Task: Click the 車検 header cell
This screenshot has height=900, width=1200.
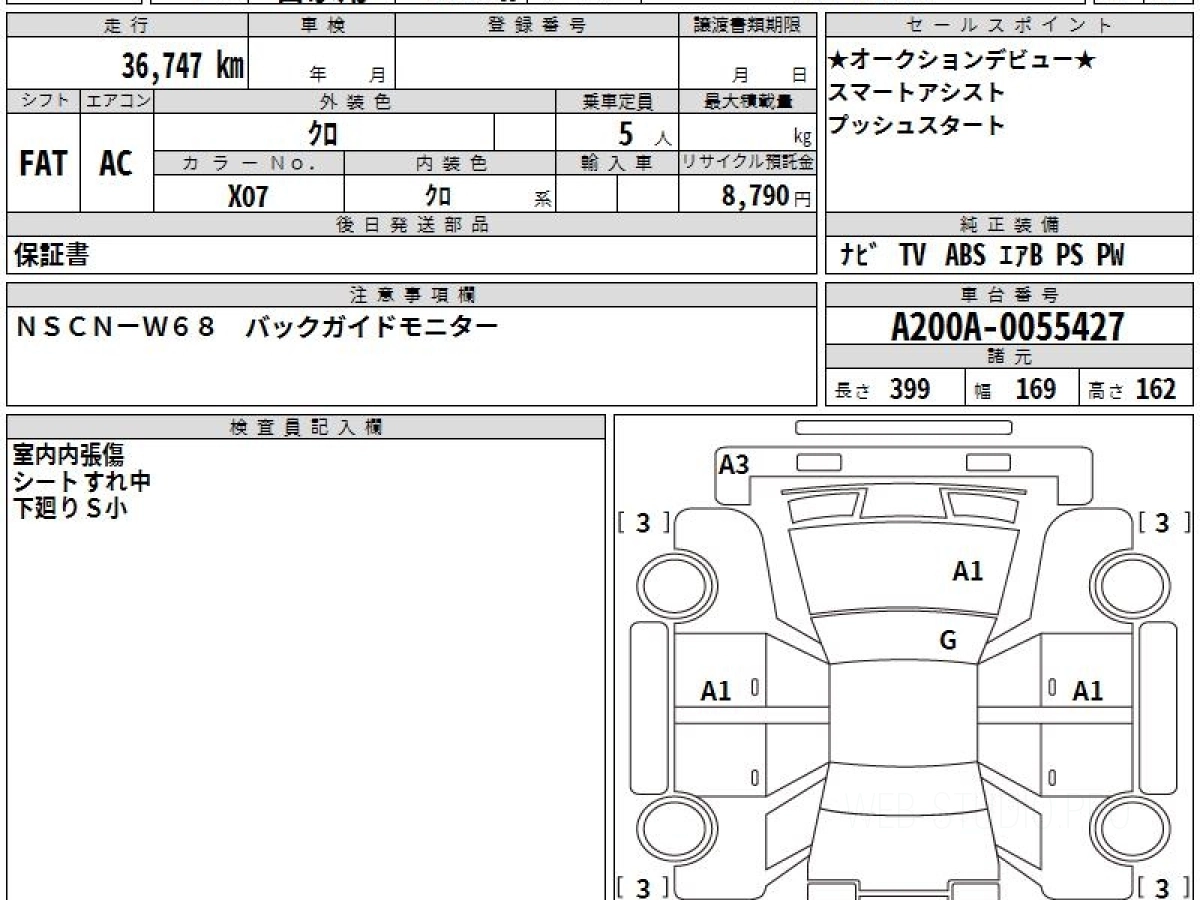Action: click(x=321, y=26)
